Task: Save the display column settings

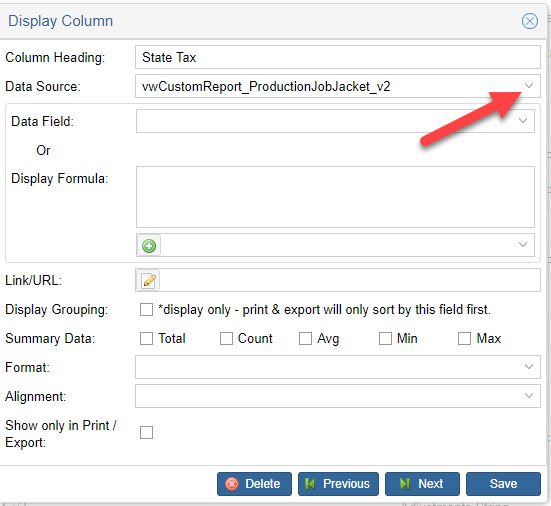Action: point(503,484)
